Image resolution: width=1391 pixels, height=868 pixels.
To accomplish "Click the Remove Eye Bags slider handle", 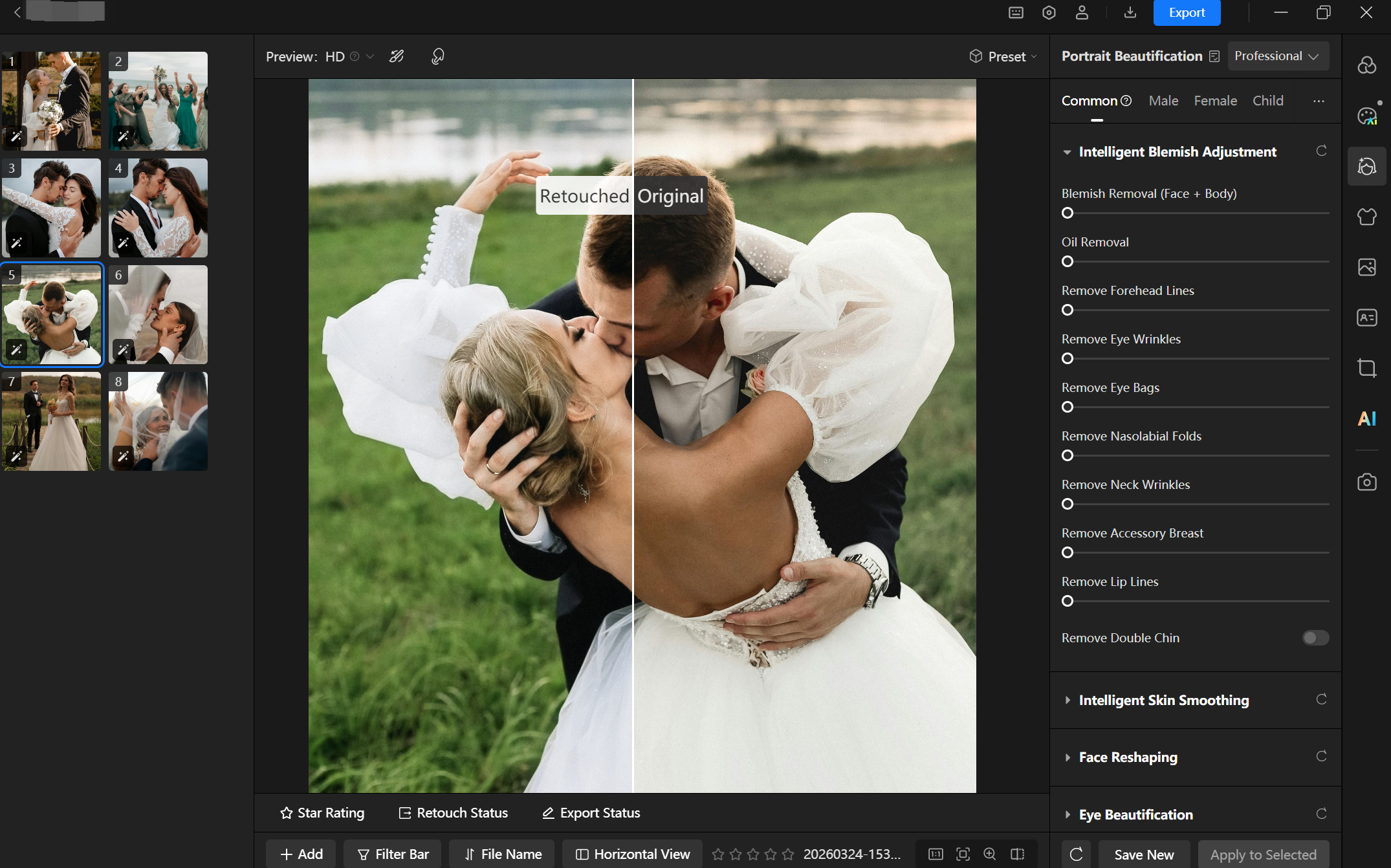I will coord(1068,407).
